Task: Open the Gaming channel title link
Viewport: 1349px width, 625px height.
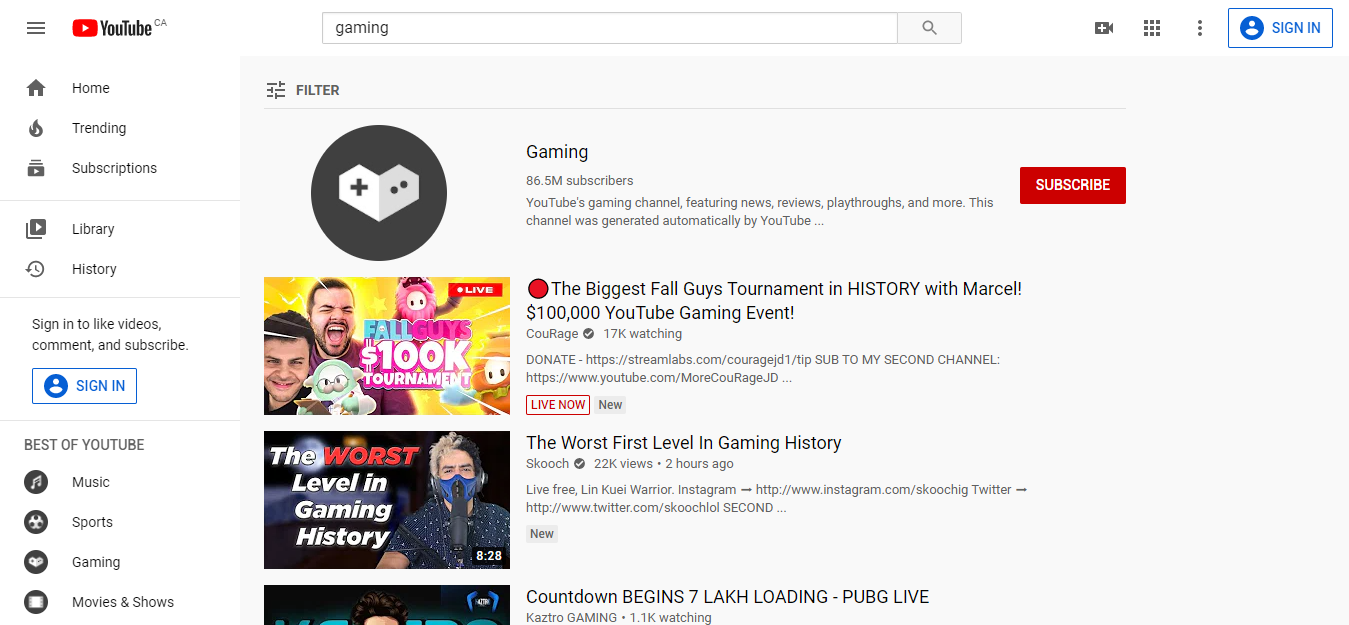Action: [557, 152]
